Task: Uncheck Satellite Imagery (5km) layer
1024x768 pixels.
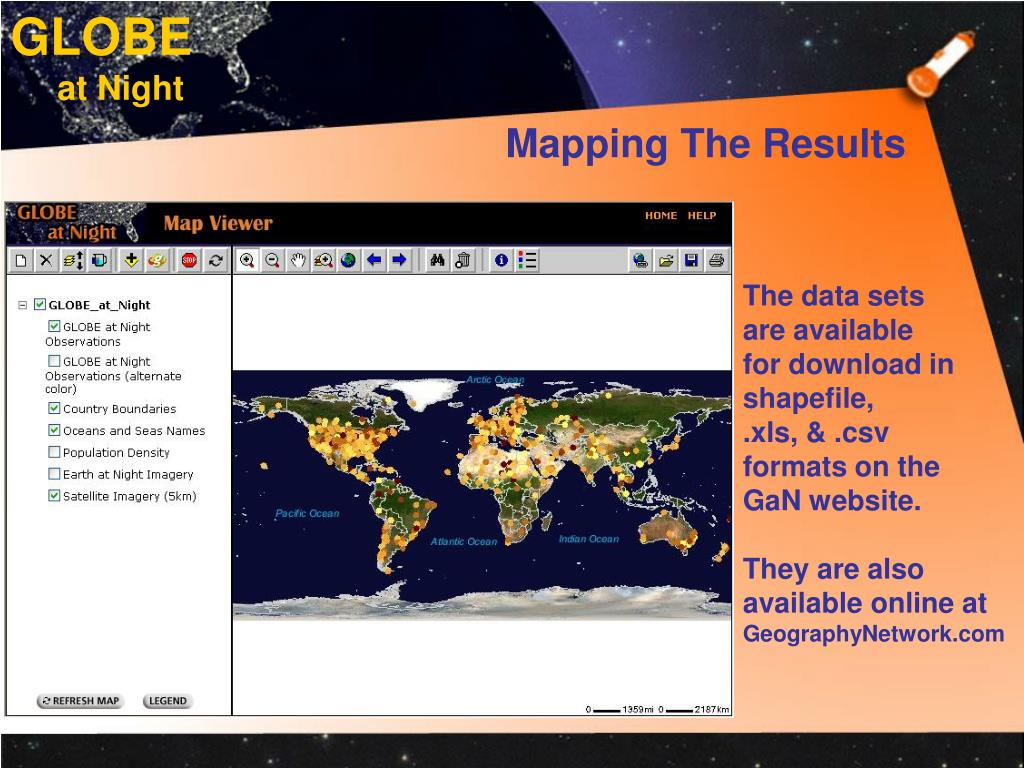Action: 54,496
